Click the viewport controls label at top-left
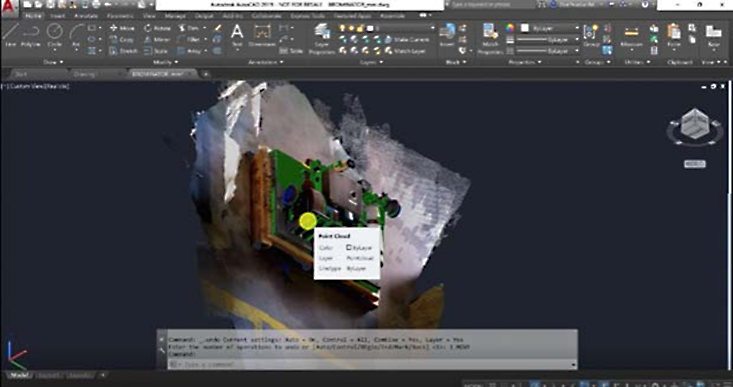Screen dimensions: 733x387 click(36, 86)
